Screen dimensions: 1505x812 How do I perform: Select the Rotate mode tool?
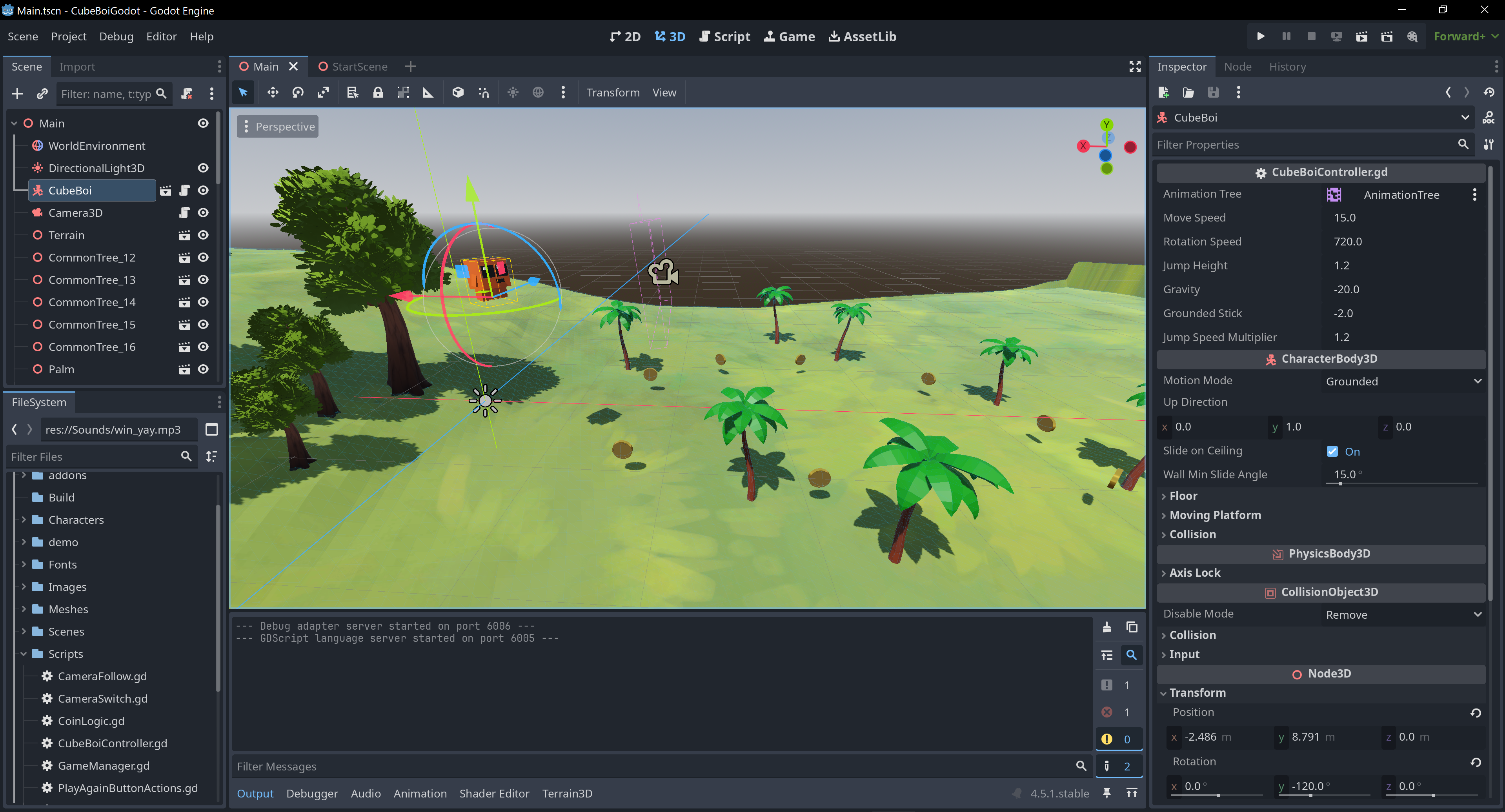coord(298,92)
